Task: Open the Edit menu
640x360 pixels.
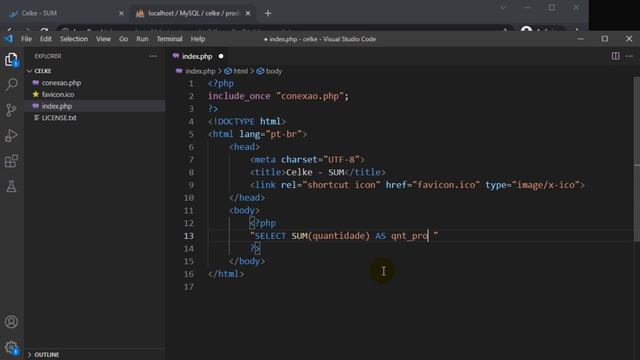Action: coord(46,39)
